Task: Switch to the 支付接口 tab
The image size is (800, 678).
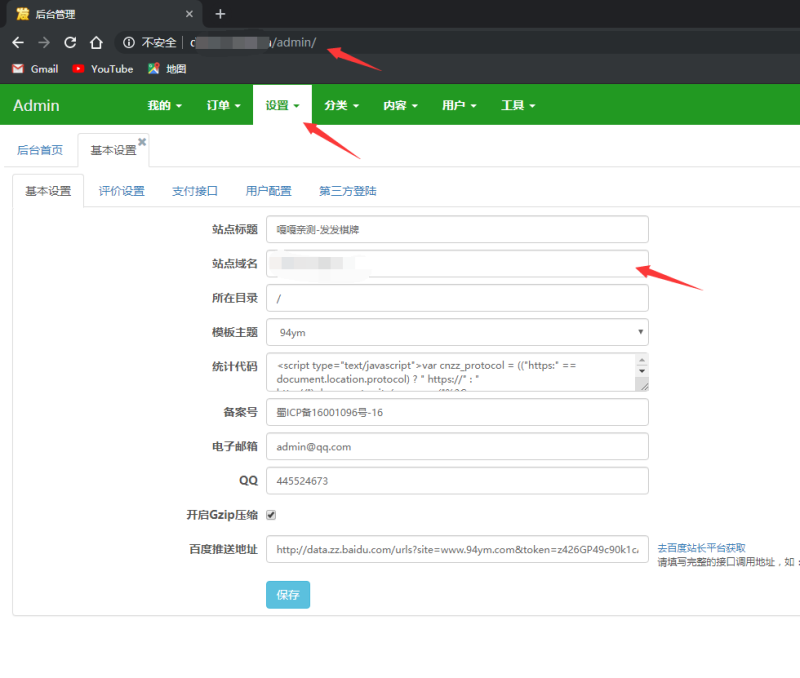Action: click(195, 191)
